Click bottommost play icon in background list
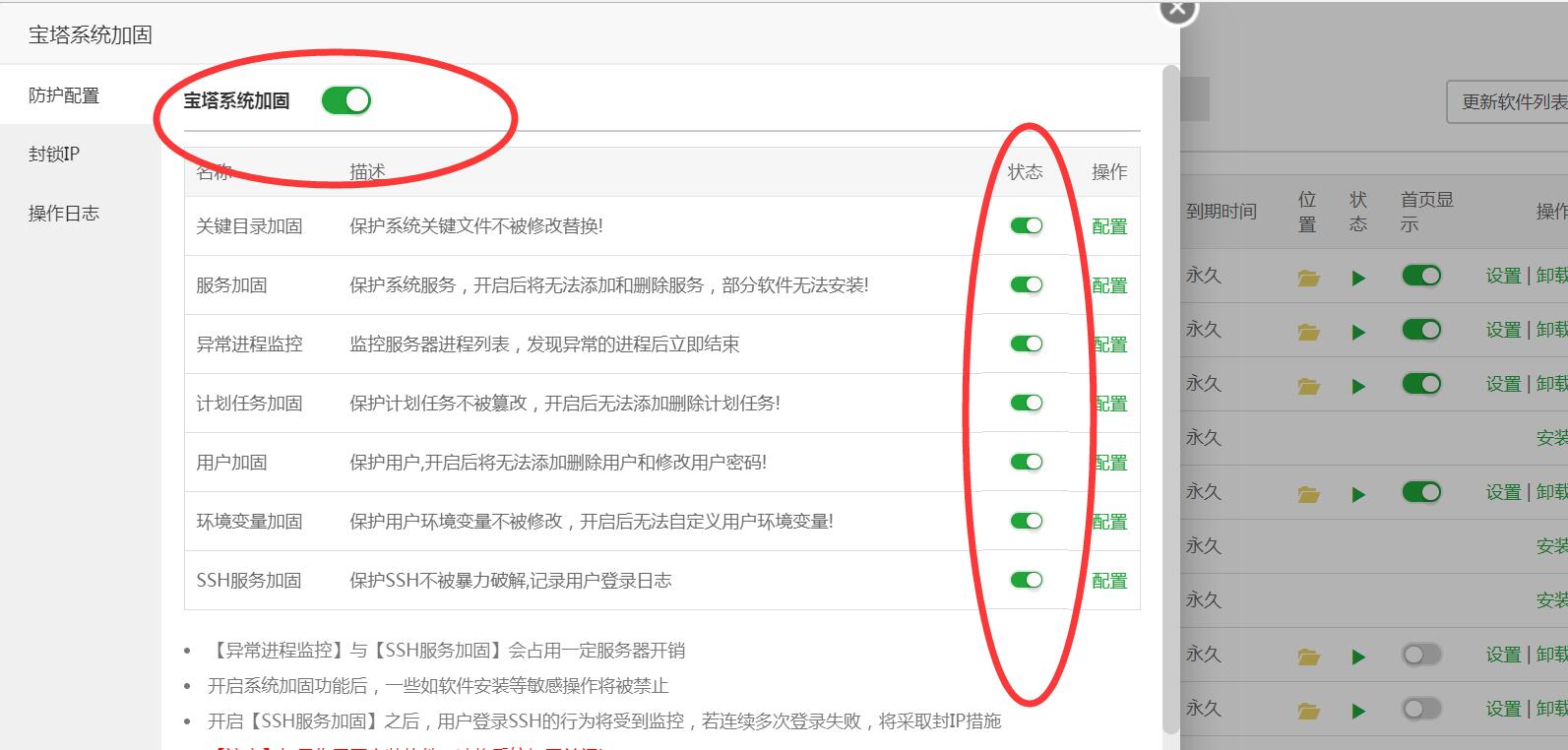Screen dimensions: 1568x750 [x=1359, y=712]
